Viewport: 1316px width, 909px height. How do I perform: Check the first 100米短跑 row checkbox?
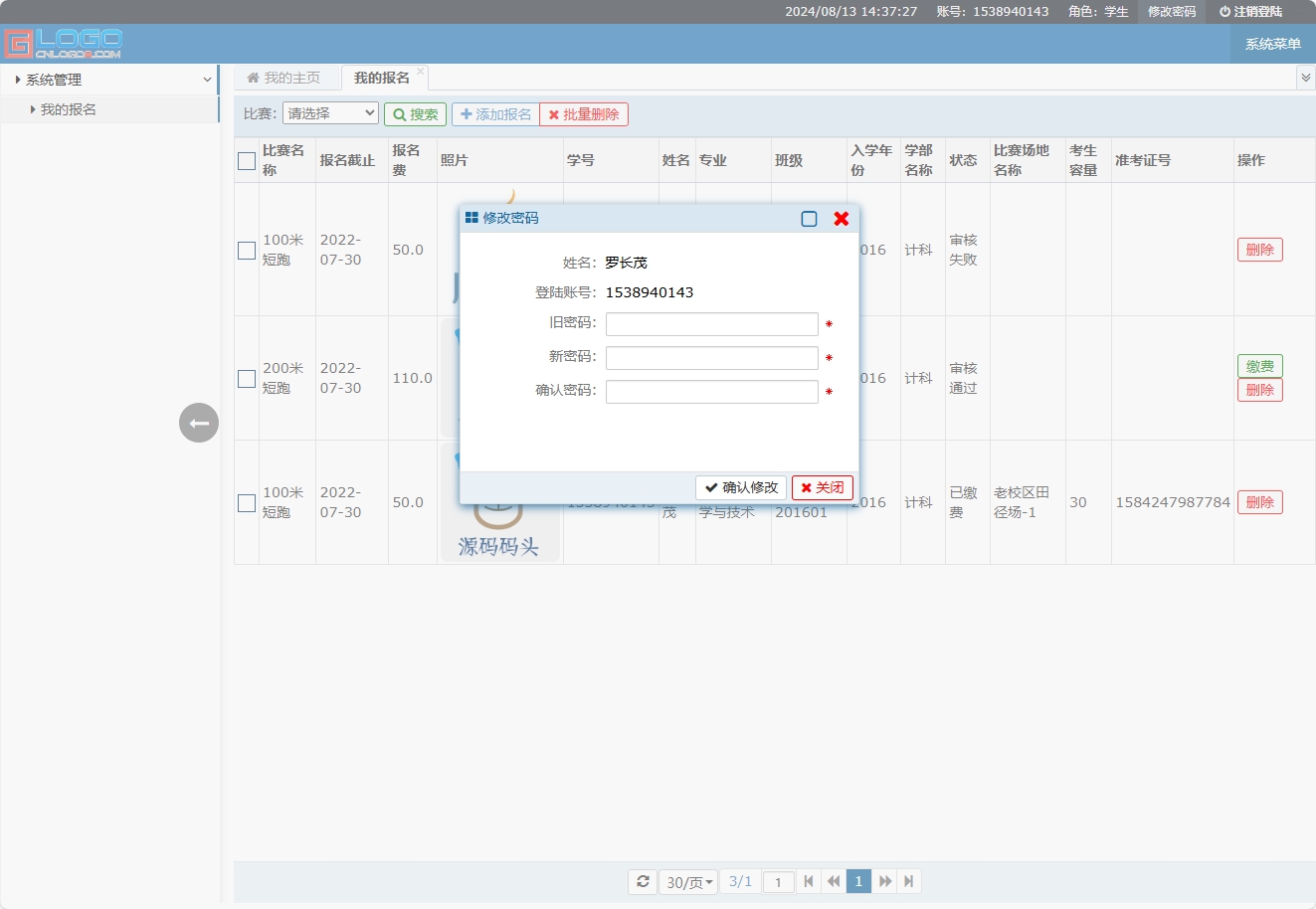pyautogui.click(x=247, y=251)
